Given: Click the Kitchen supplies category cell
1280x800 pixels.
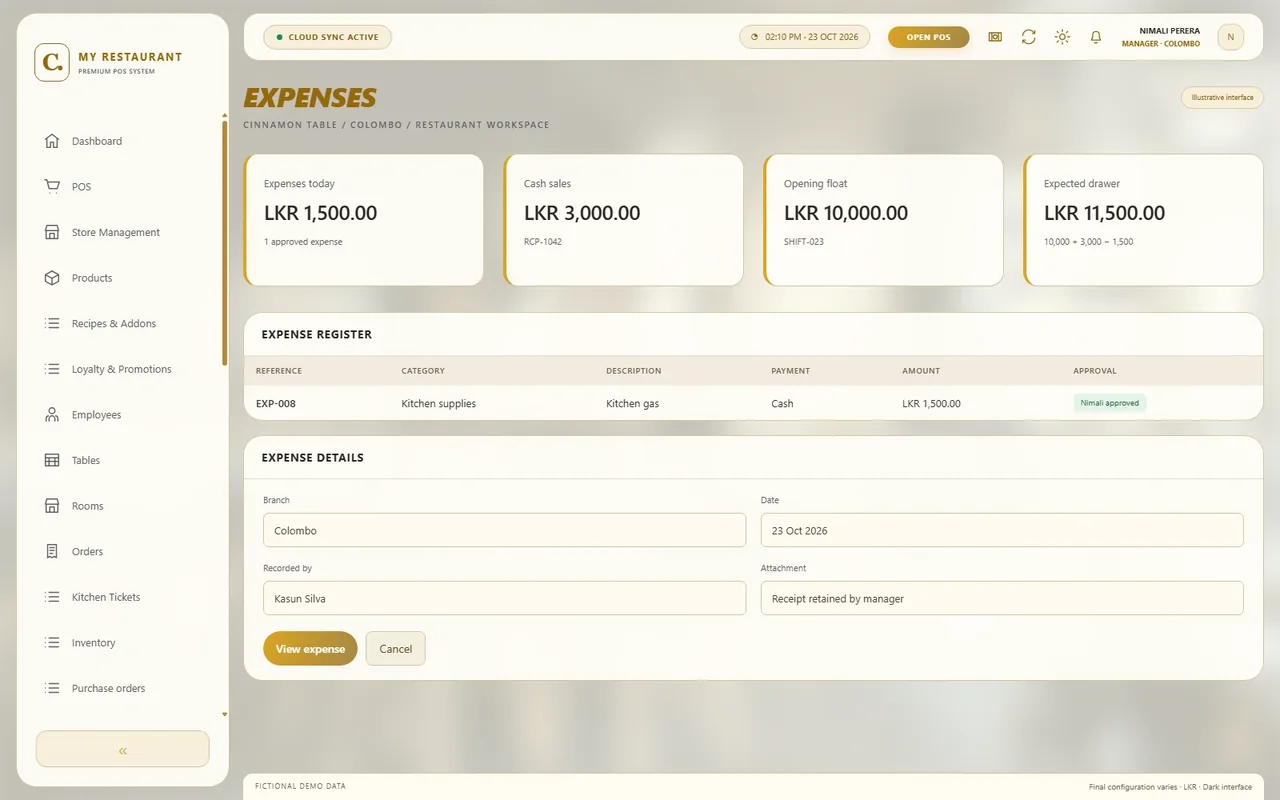Looking at the screenshot, I should (x=439, y=404).
